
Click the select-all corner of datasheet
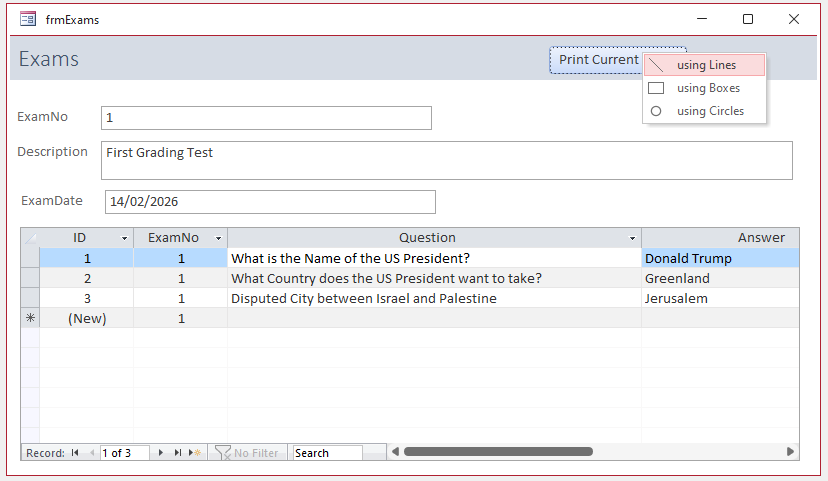(30, 238)
